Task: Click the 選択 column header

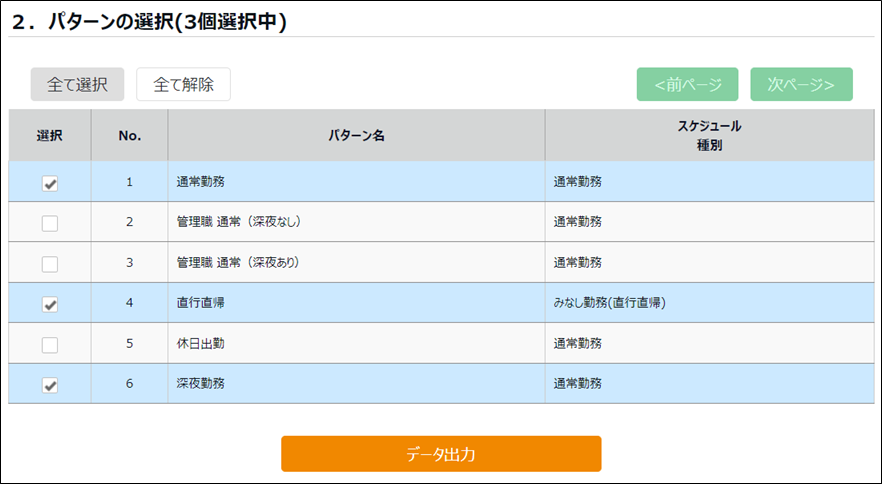Action: click(x=50, y=136)
